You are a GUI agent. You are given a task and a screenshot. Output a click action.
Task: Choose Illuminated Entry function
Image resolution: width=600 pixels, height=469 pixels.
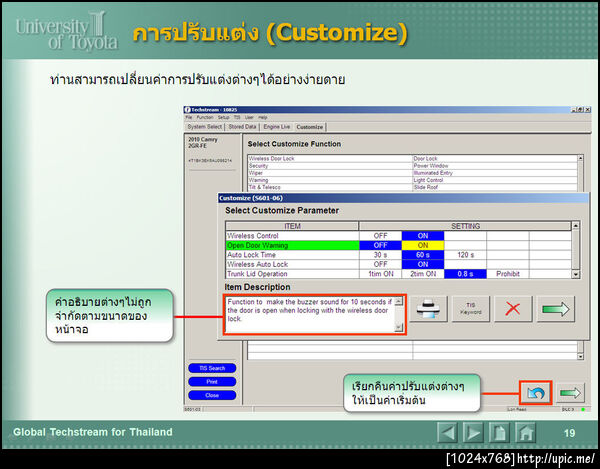[495, 173]
